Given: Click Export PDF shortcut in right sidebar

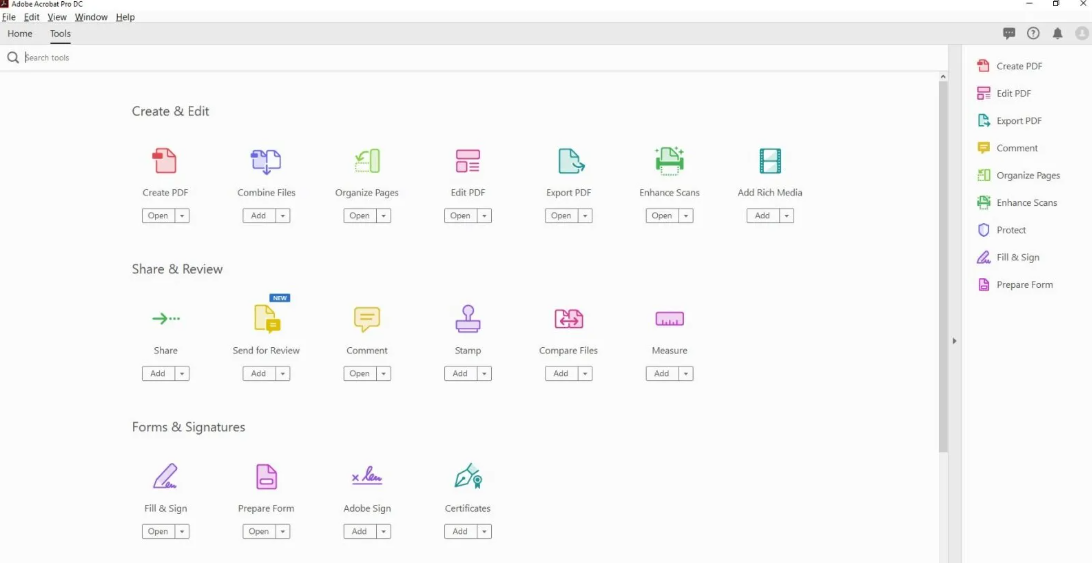Looking at the screenshot, I should 1011,121.
